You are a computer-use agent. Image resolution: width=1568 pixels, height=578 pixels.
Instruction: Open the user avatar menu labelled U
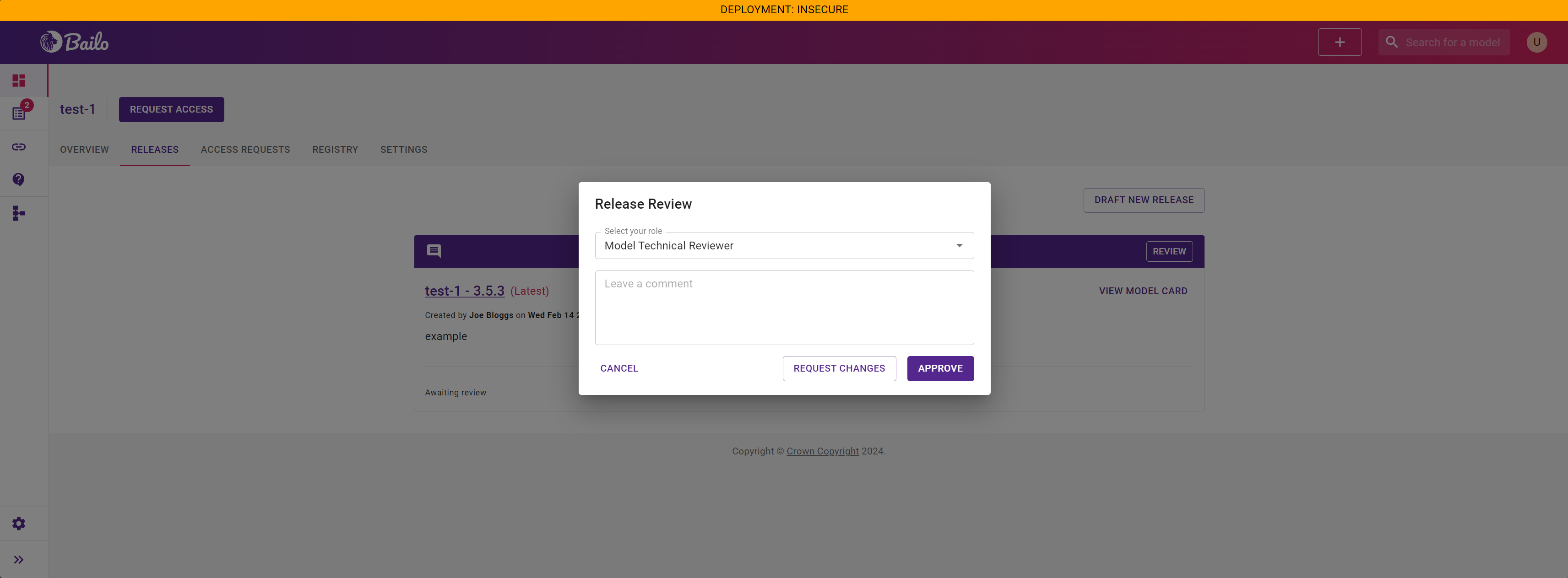[1536, 42]
